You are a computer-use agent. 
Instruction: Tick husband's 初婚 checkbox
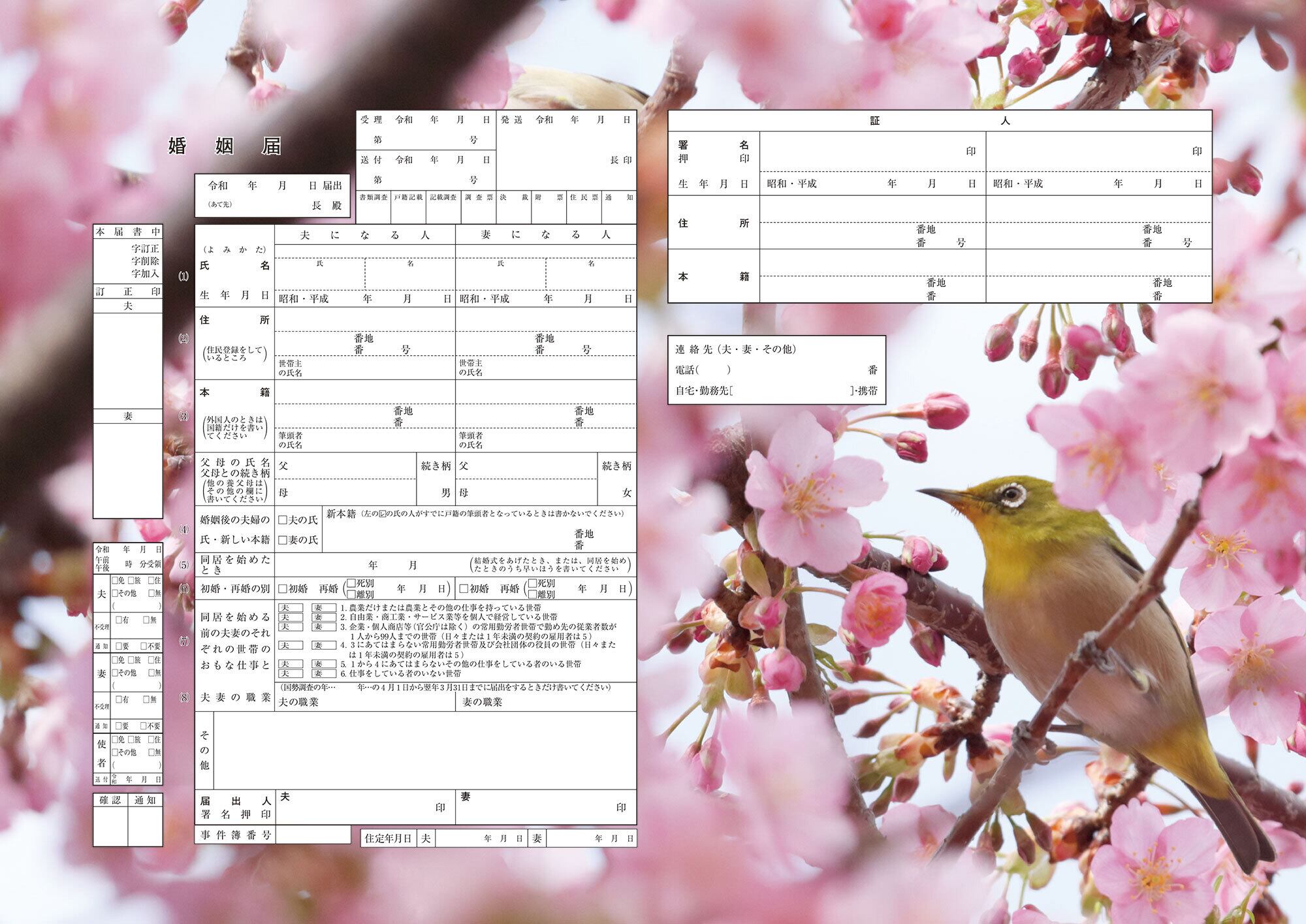[283, 589]
